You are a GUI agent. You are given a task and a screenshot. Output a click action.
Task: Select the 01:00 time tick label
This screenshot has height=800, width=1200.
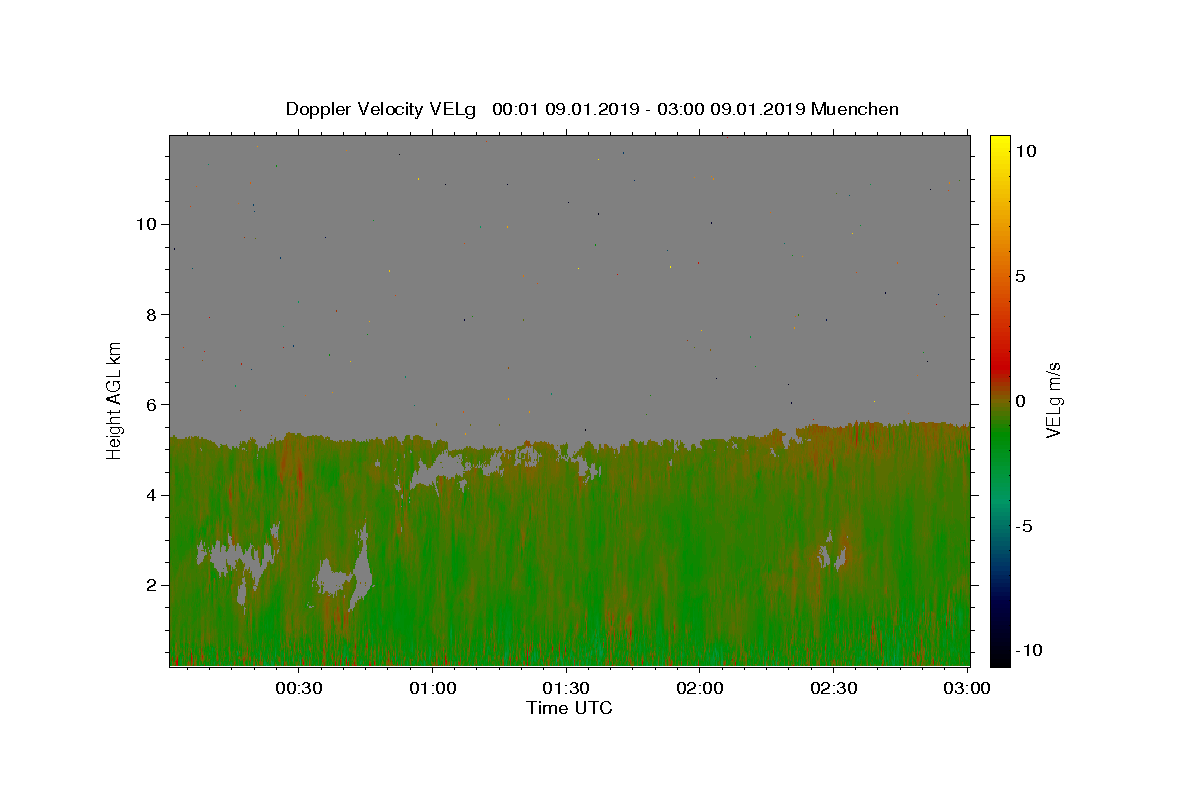433,688
